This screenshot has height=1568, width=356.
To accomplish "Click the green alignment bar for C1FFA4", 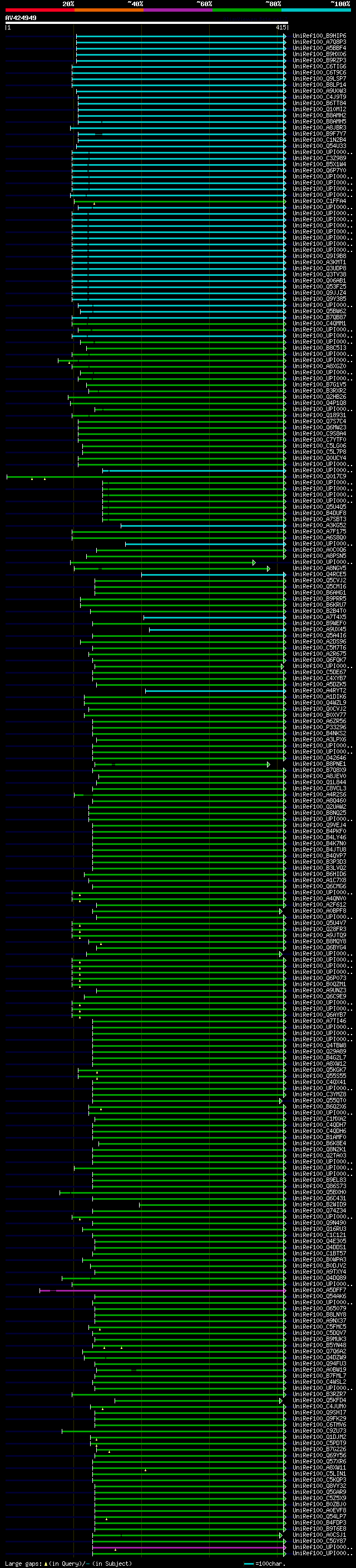I will click(x=180, y=201).
